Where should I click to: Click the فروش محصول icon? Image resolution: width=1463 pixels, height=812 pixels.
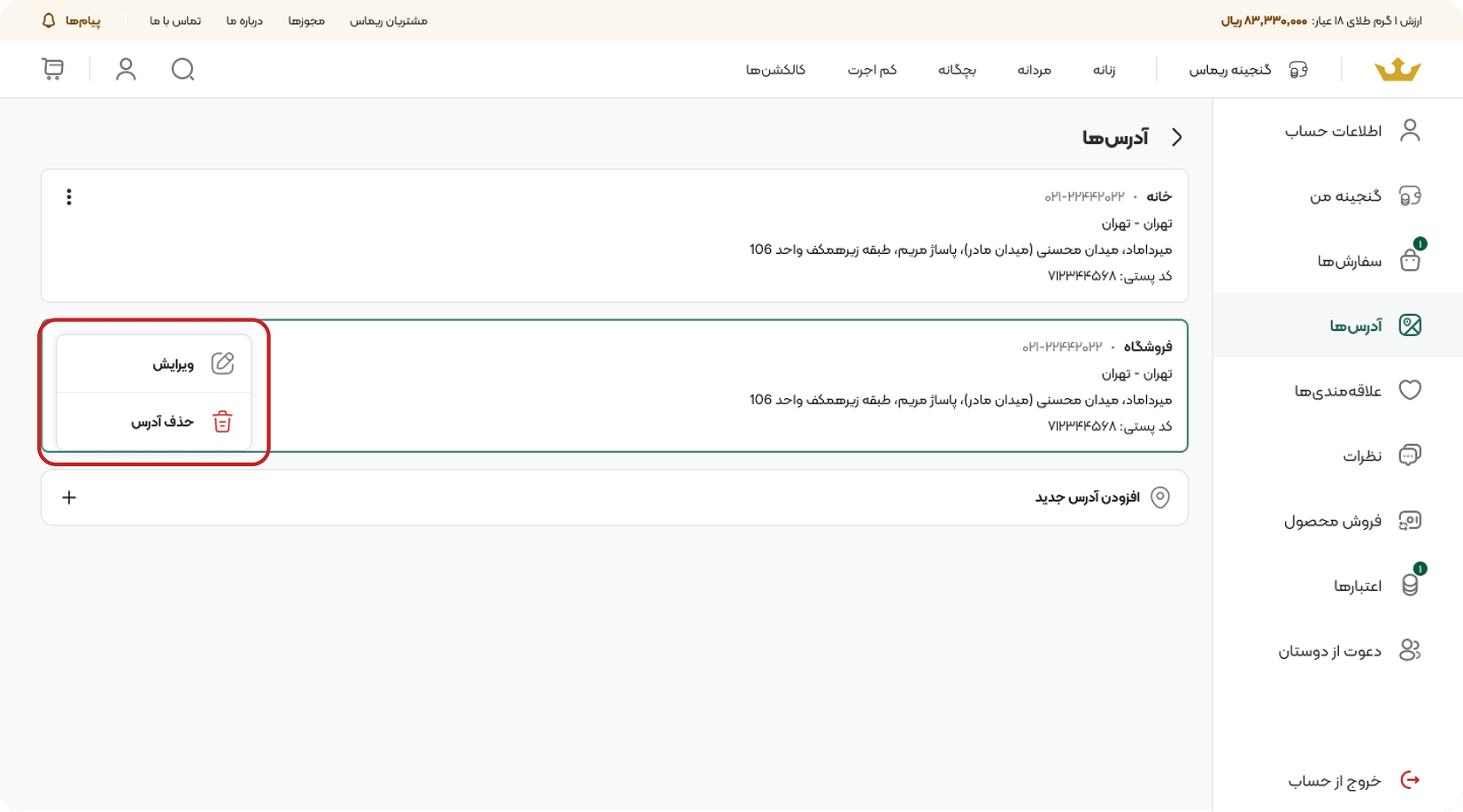click(x=1410, y=520)
